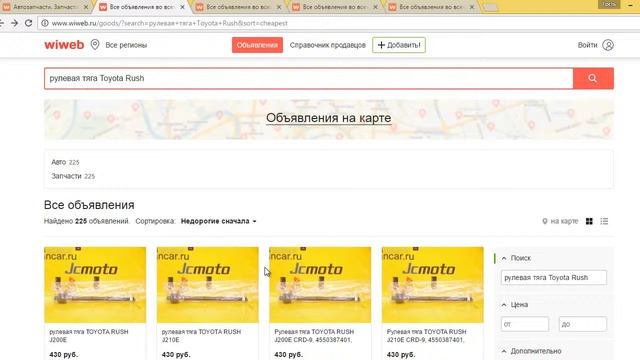The width and height of the screenshot is (640, 360).
Task: Select the Объявления tab button
Action: [257, 45]
